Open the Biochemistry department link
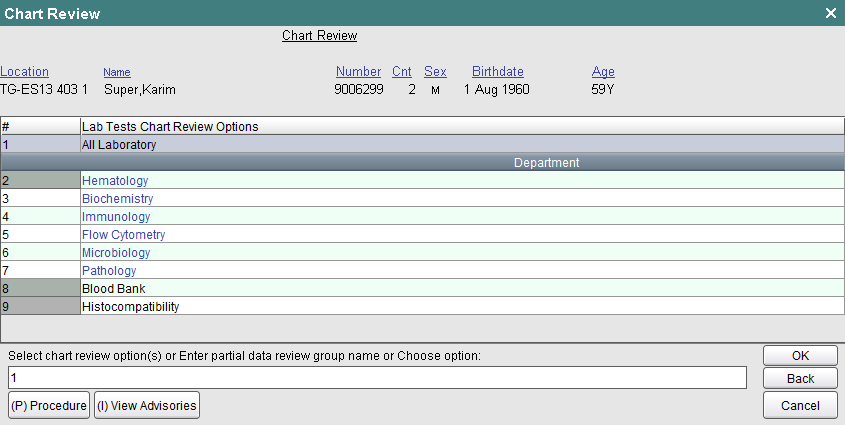Screen dimensions: 845x425 coord(117,199)
